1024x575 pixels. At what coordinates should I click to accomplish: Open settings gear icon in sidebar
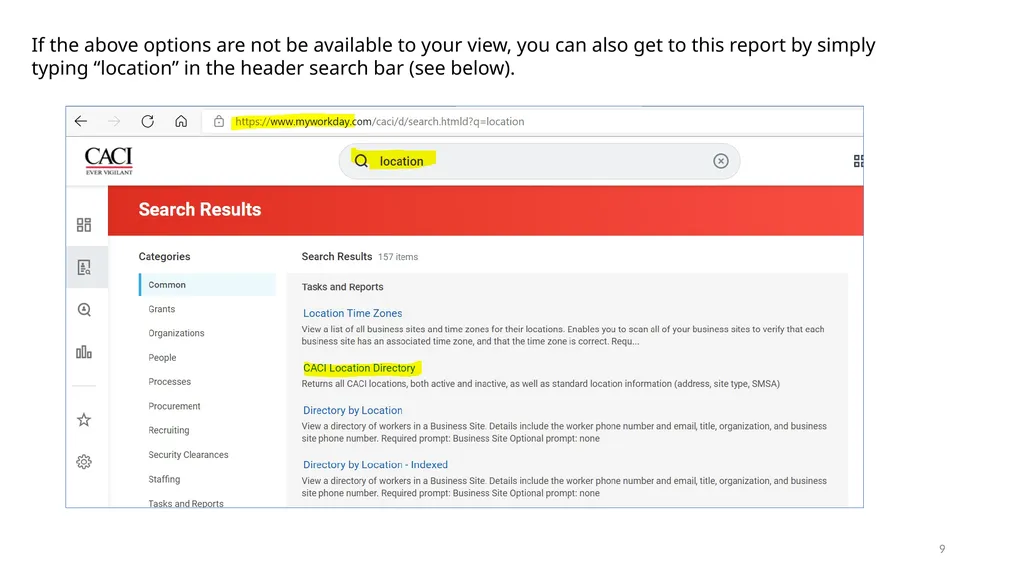(84, 462)
